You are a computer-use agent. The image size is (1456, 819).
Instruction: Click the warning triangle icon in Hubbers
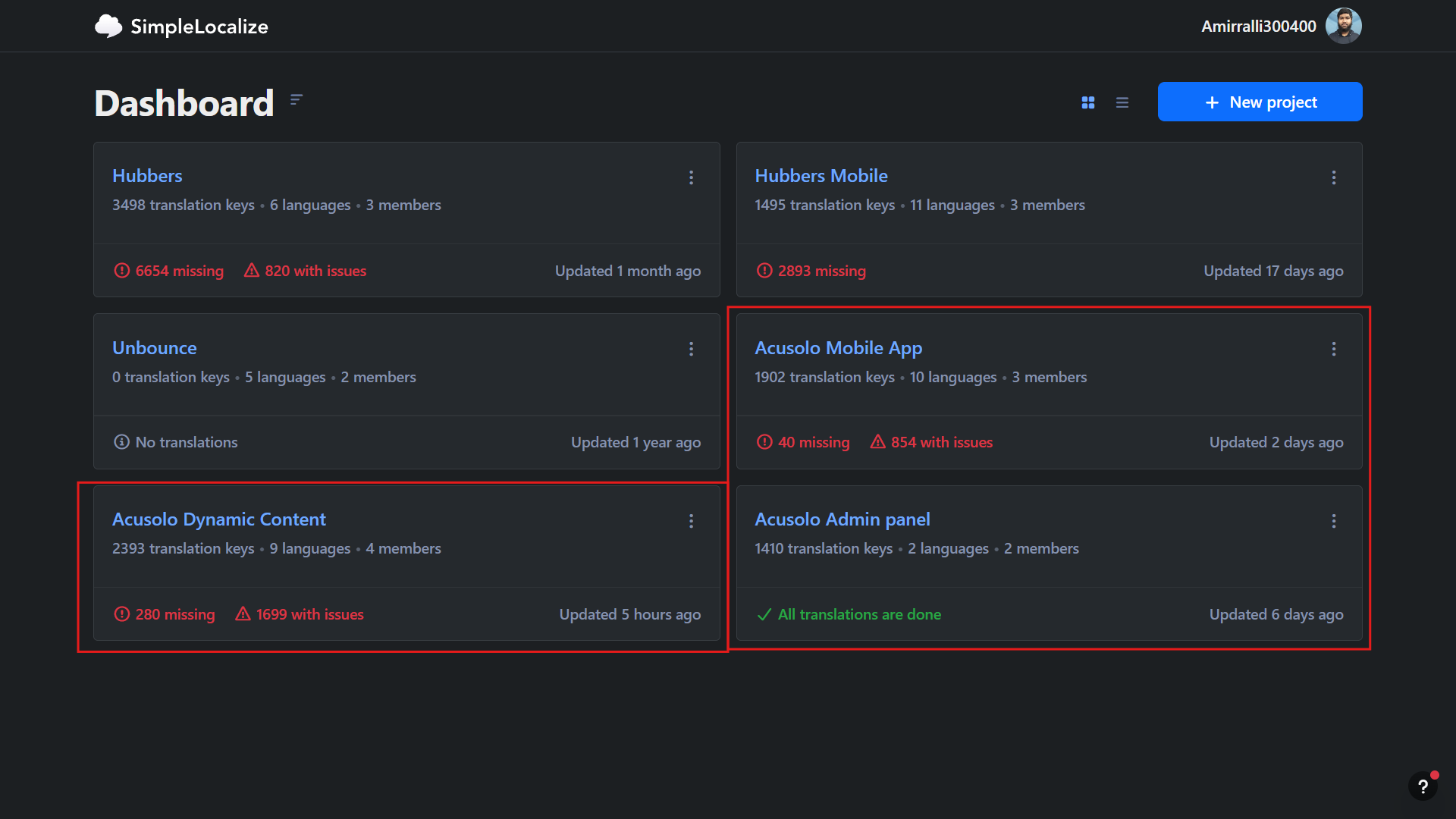pyautogui.click(x=252, y=271)
